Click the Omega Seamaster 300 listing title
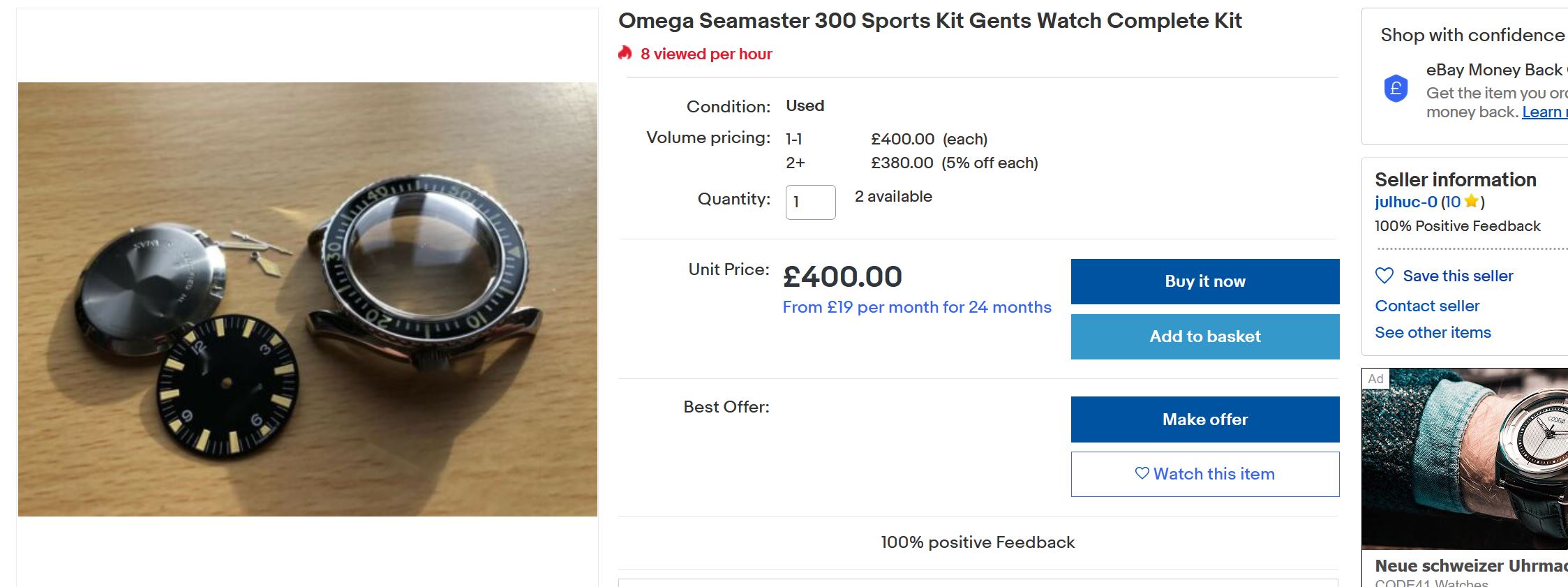This screenshot has width=1568, height=587. pyautogui.click(x=929, y=21)
